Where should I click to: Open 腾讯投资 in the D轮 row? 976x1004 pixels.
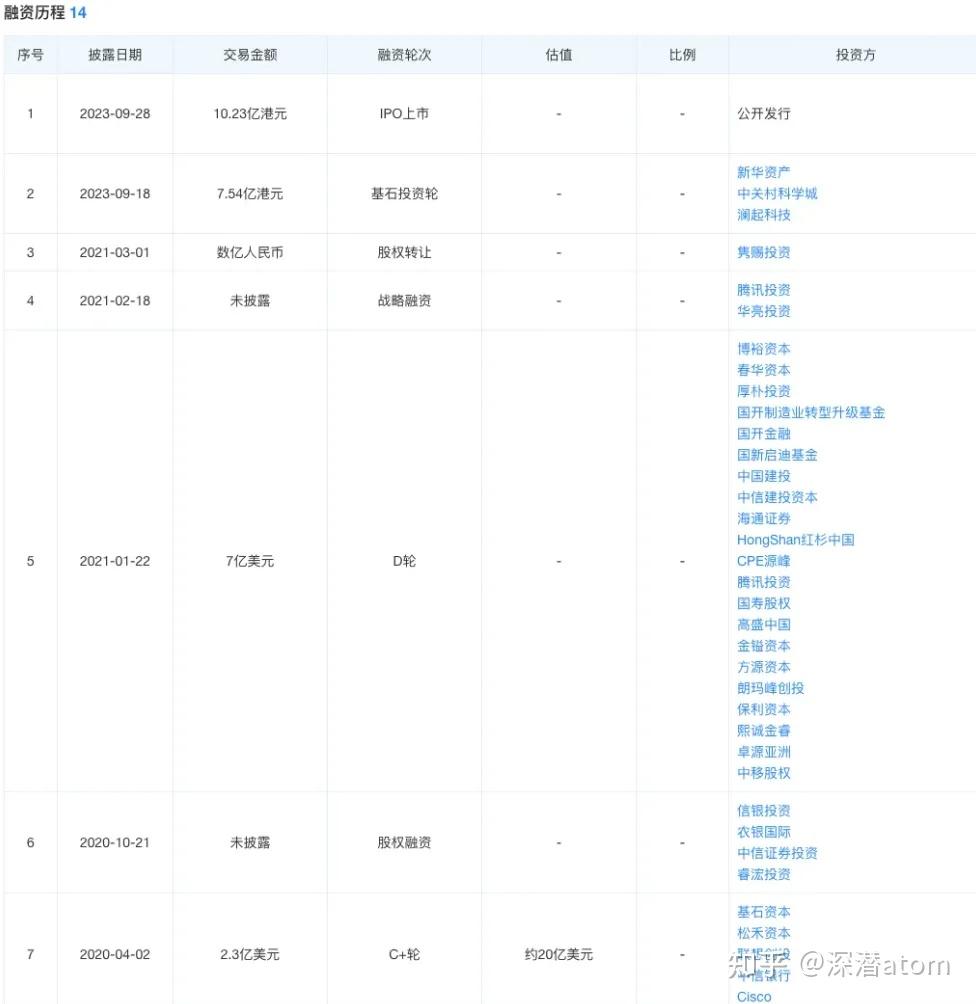click(763, 582)
